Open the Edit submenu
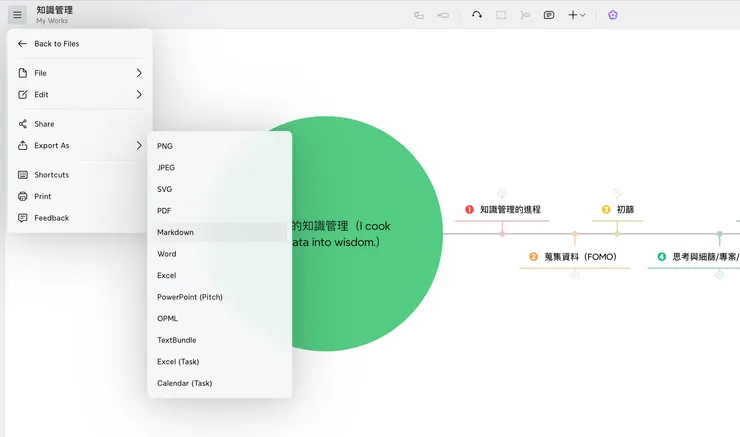The image size is (740, 437). (80, 94)
